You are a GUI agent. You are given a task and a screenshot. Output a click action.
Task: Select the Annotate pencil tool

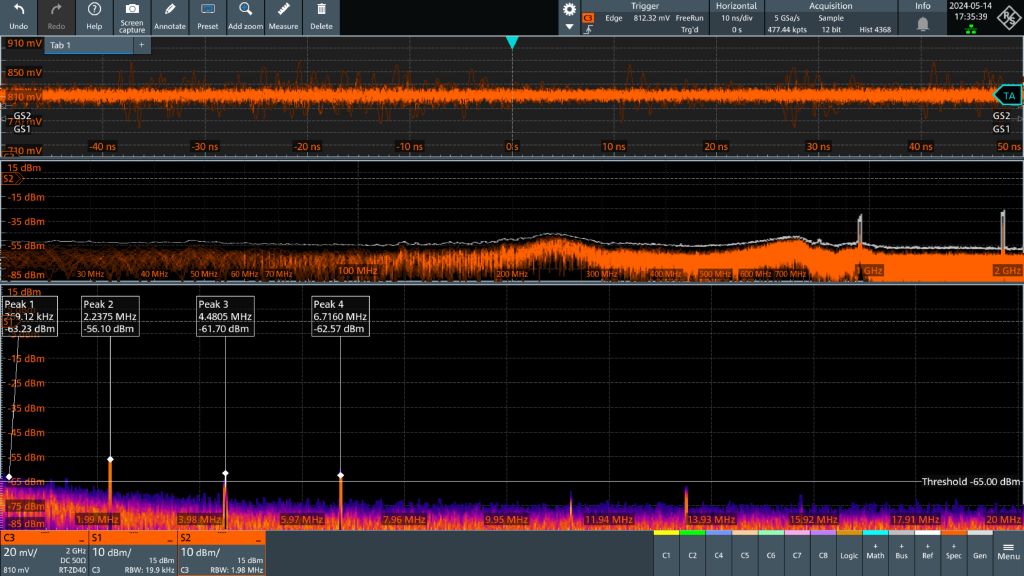click(170, 10)
